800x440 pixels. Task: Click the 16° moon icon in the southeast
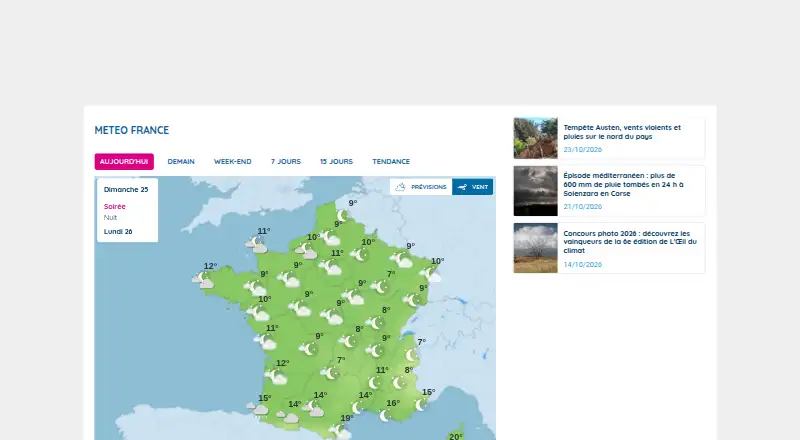tap(386, 416)
